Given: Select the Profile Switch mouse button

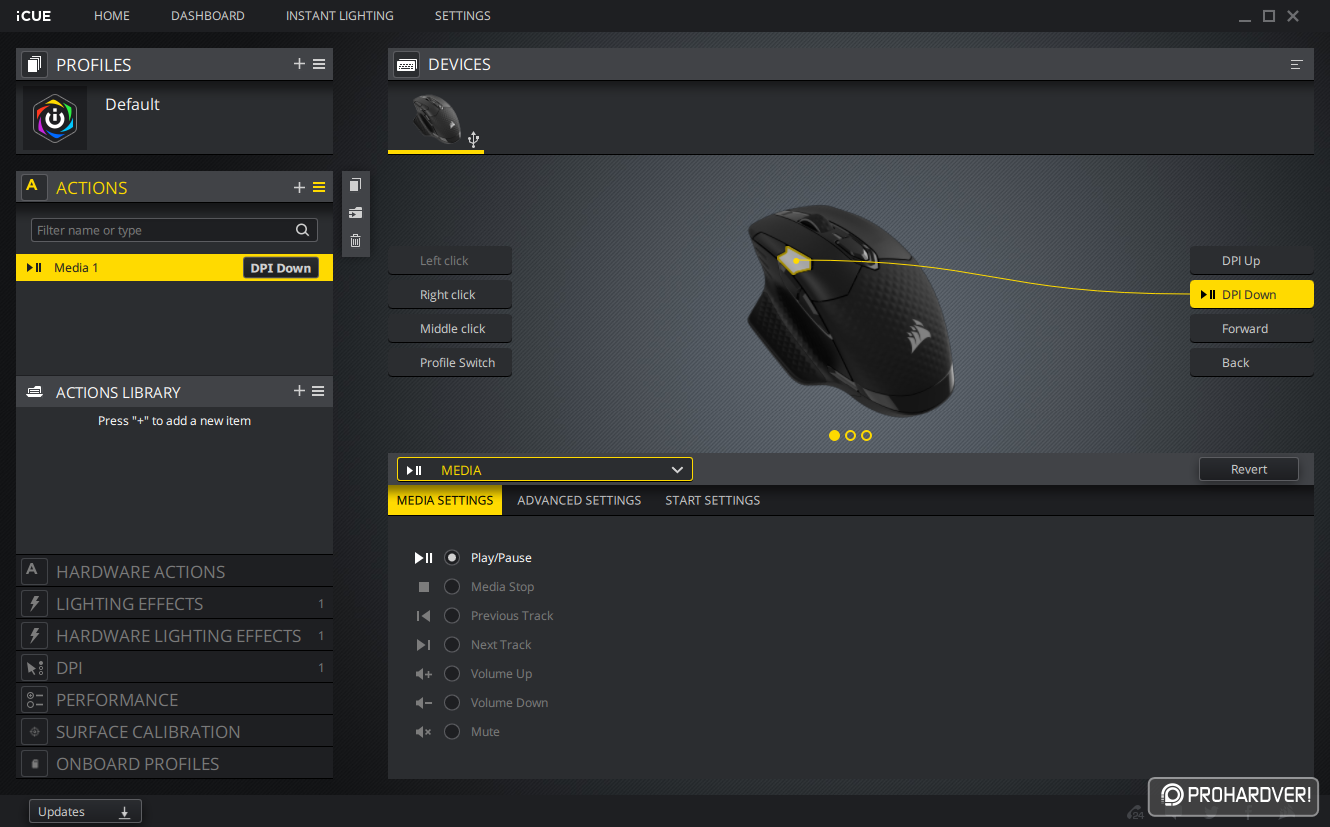Looking at the screenshot, I should [450, 363].
